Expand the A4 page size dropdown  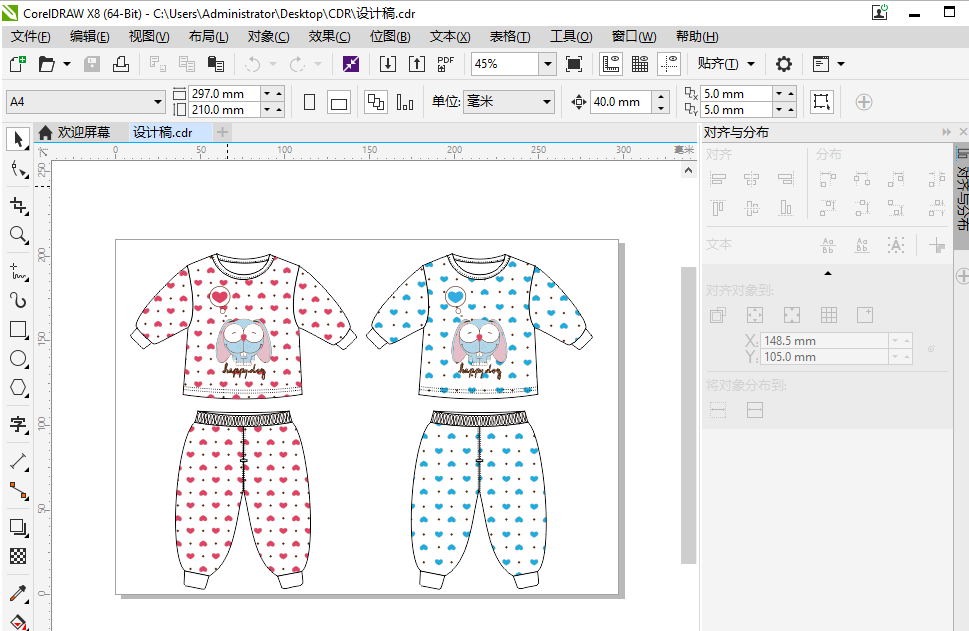click(158, 102)
